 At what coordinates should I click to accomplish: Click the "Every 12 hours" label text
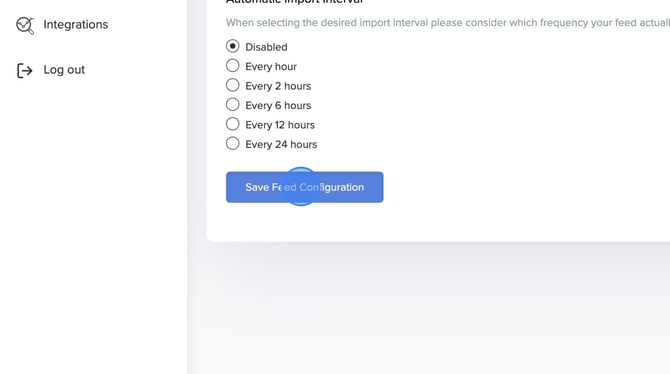(x=280, y=125)
